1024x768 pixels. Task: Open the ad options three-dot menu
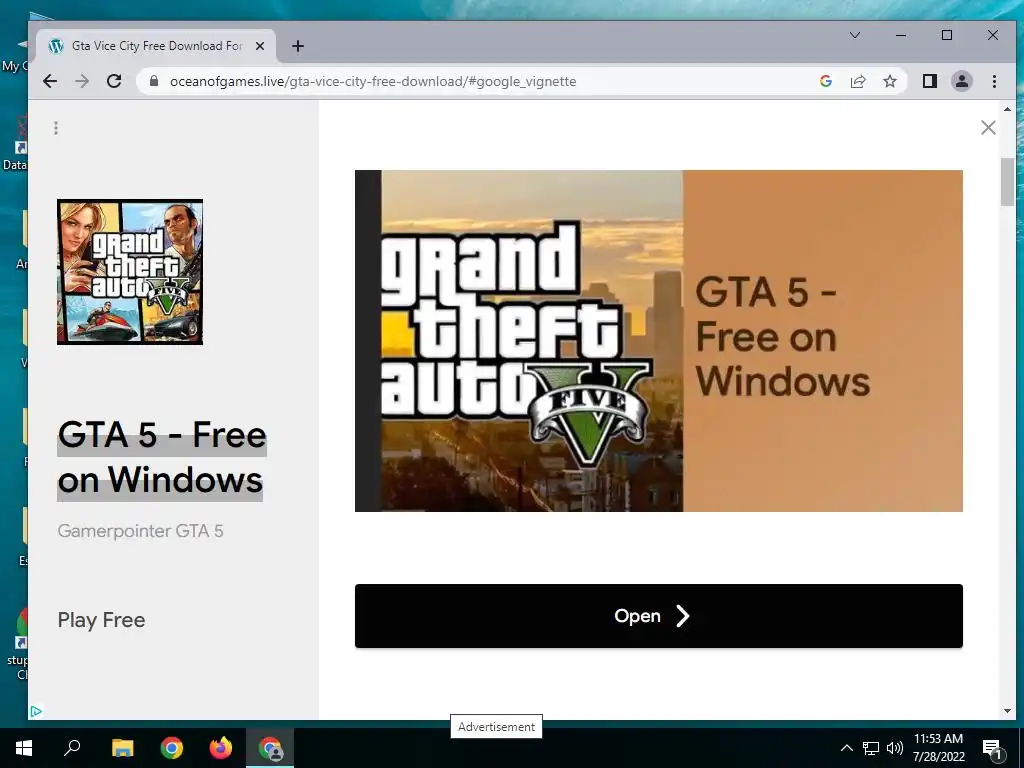point(56,128)
